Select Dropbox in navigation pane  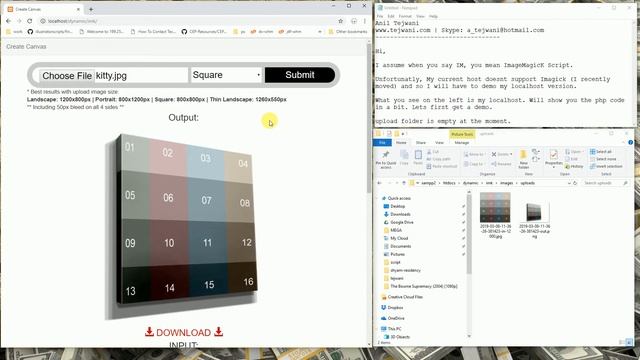[x=395, y=307]
